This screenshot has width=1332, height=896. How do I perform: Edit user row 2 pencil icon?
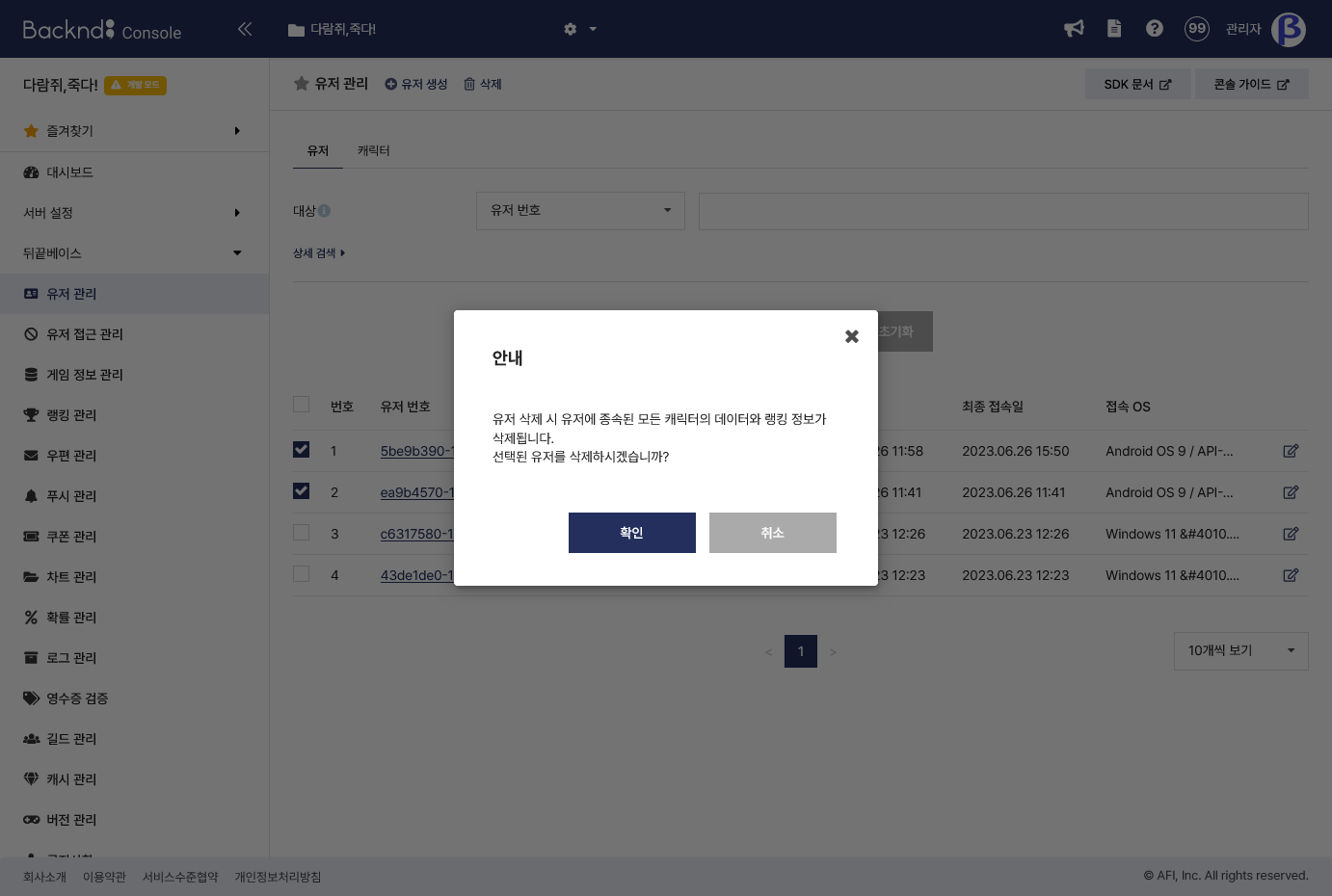point(1291,492)
